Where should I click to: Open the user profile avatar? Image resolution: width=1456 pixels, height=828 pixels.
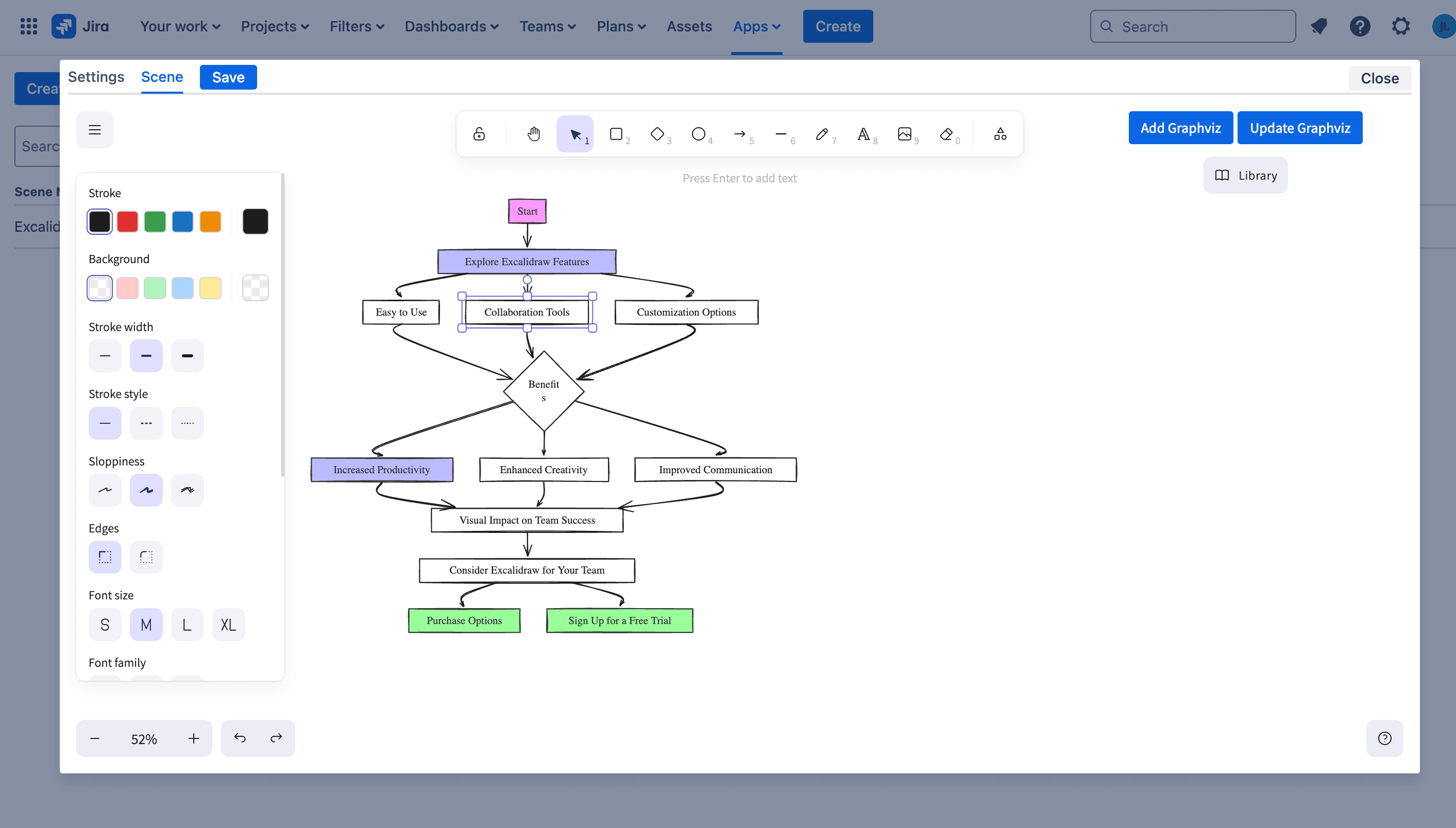[1444, 26]
